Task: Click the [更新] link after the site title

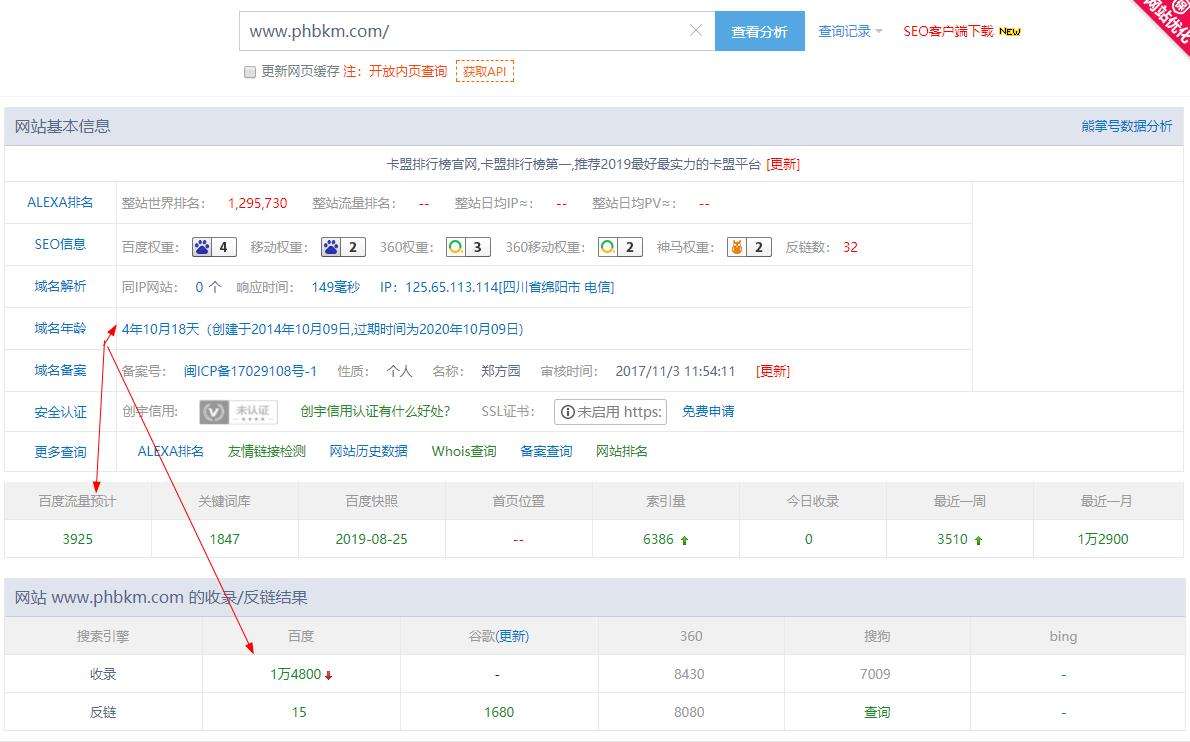Action: (x=783, y=164)
